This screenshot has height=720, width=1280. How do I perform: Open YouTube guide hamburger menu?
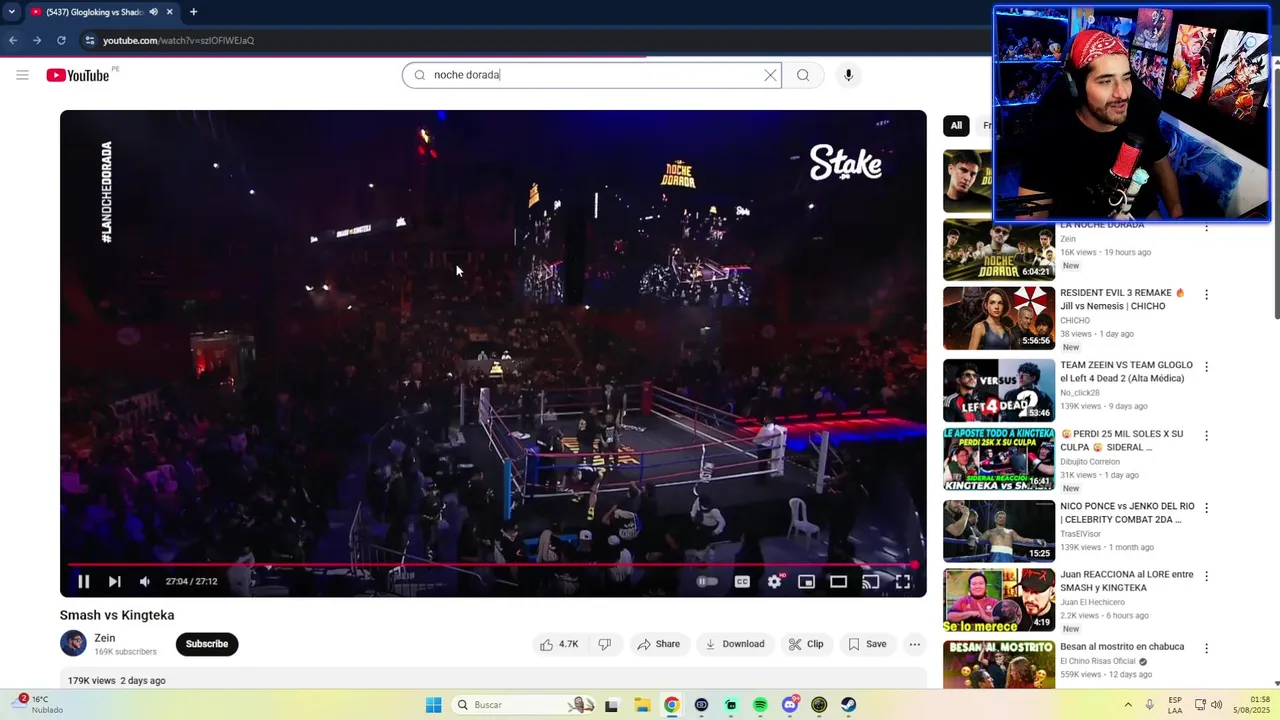click(x=22, y=75)
